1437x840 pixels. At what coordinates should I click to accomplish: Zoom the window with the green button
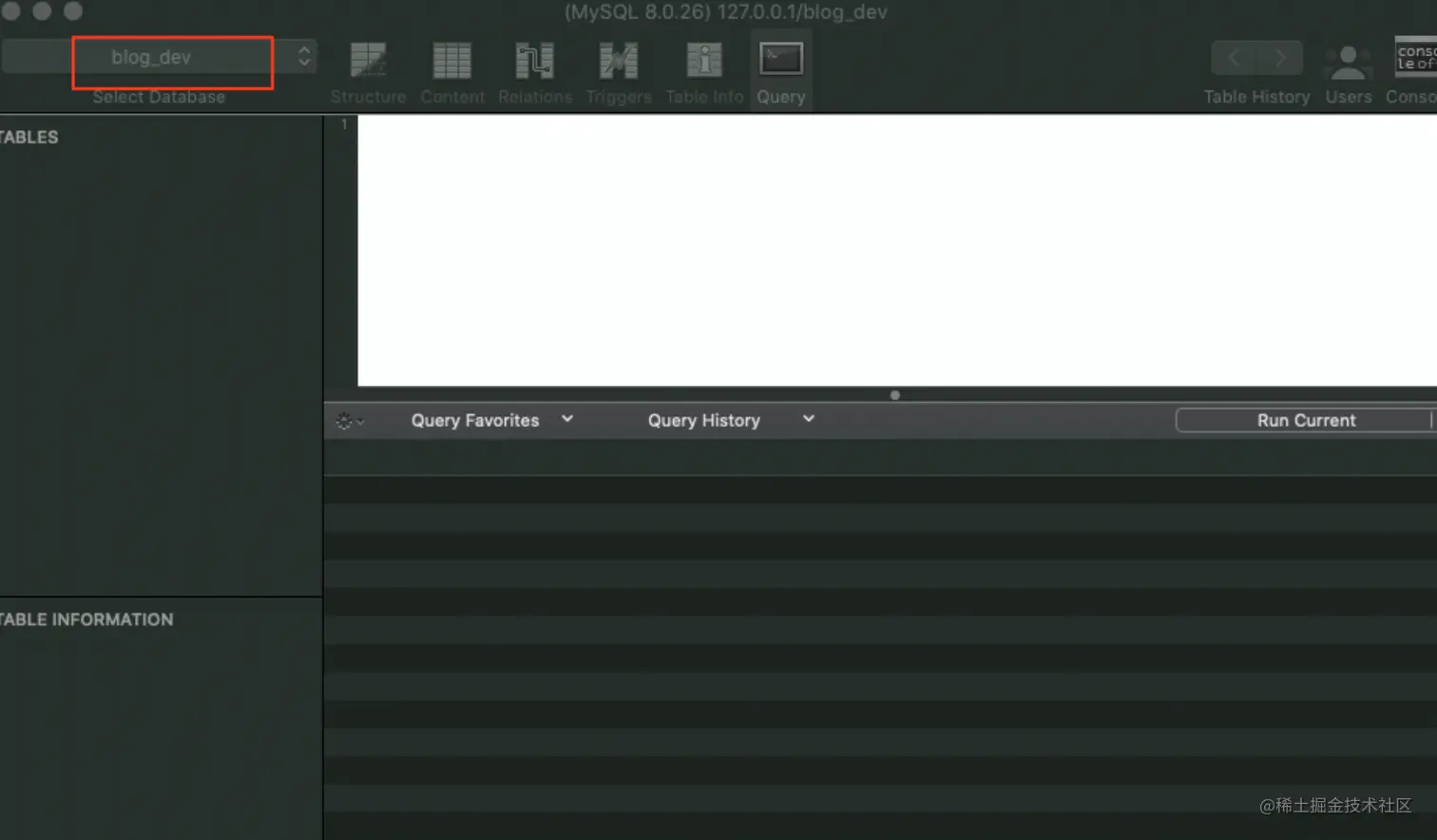point(73,10)
